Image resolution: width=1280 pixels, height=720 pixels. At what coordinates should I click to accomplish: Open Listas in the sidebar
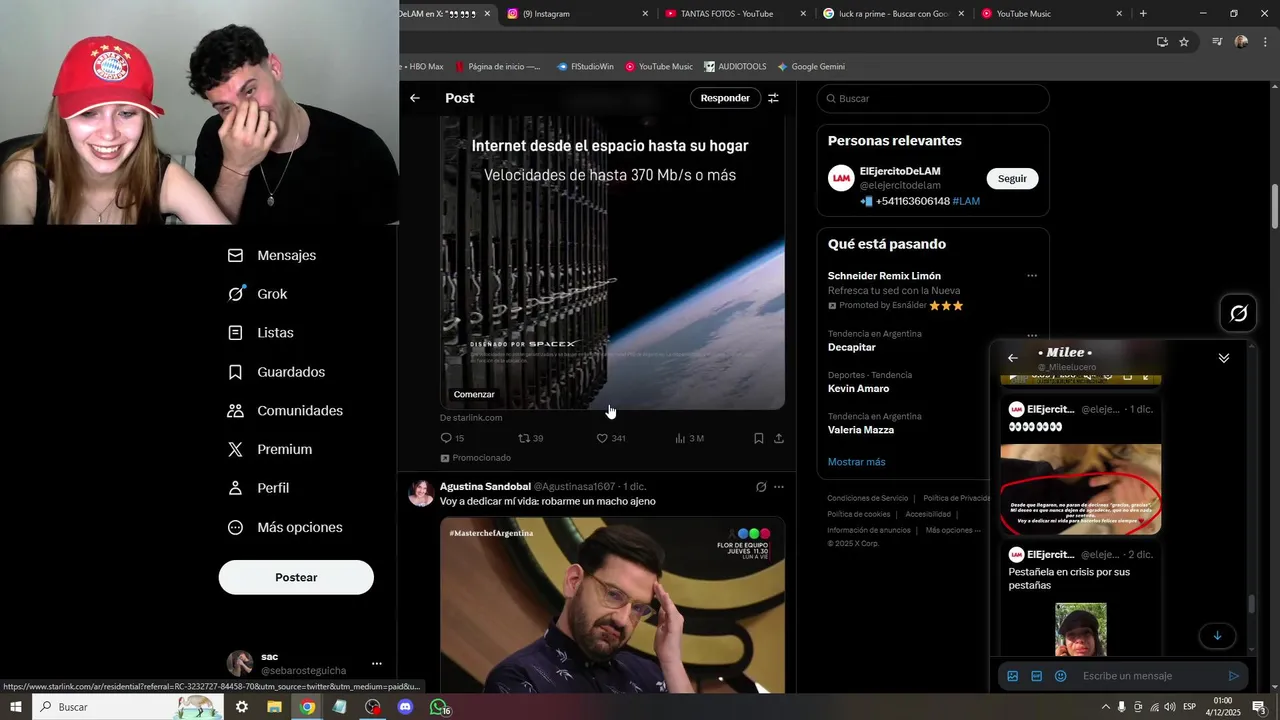click(261, 333)
